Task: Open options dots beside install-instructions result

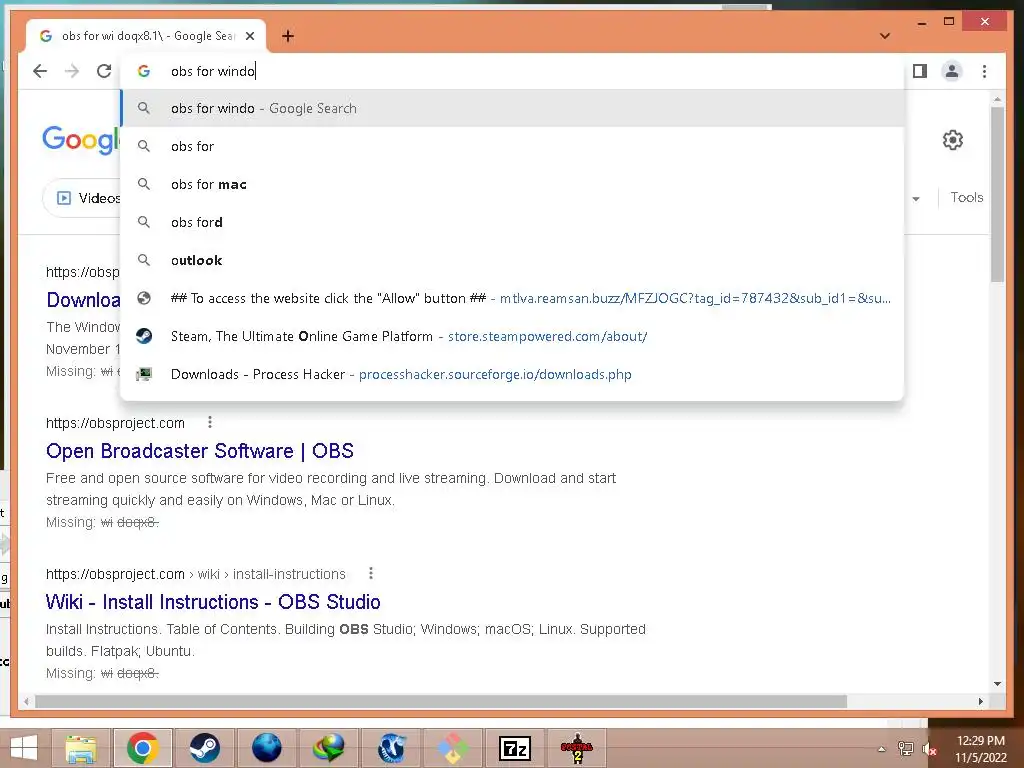Action: [x=371, y=573]
